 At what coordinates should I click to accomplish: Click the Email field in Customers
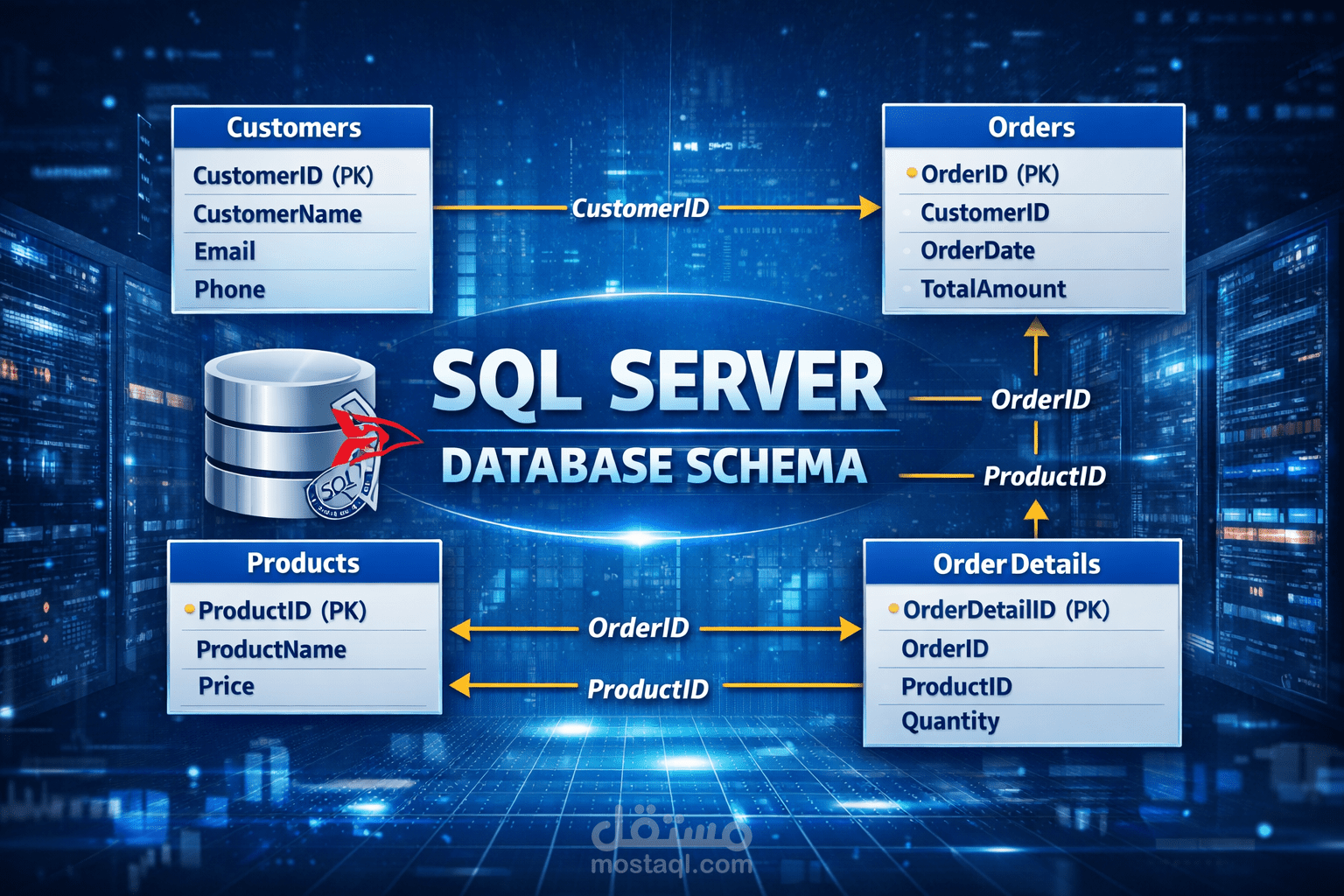pyautogui.click(x=302, y=251)
